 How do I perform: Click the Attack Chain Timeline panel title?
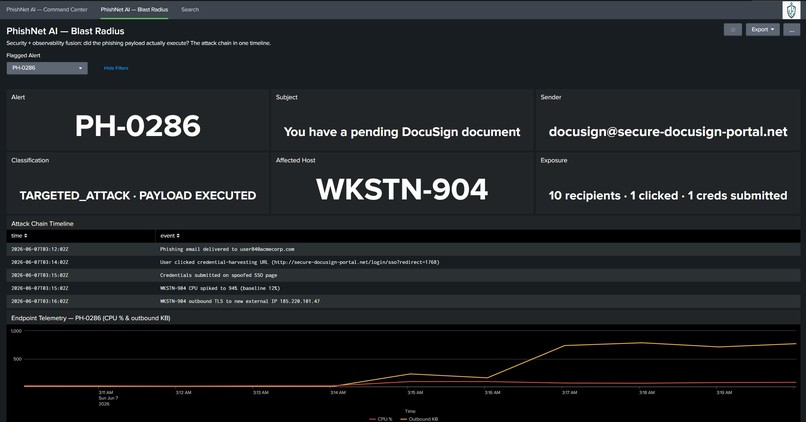(x=42, y=224)
